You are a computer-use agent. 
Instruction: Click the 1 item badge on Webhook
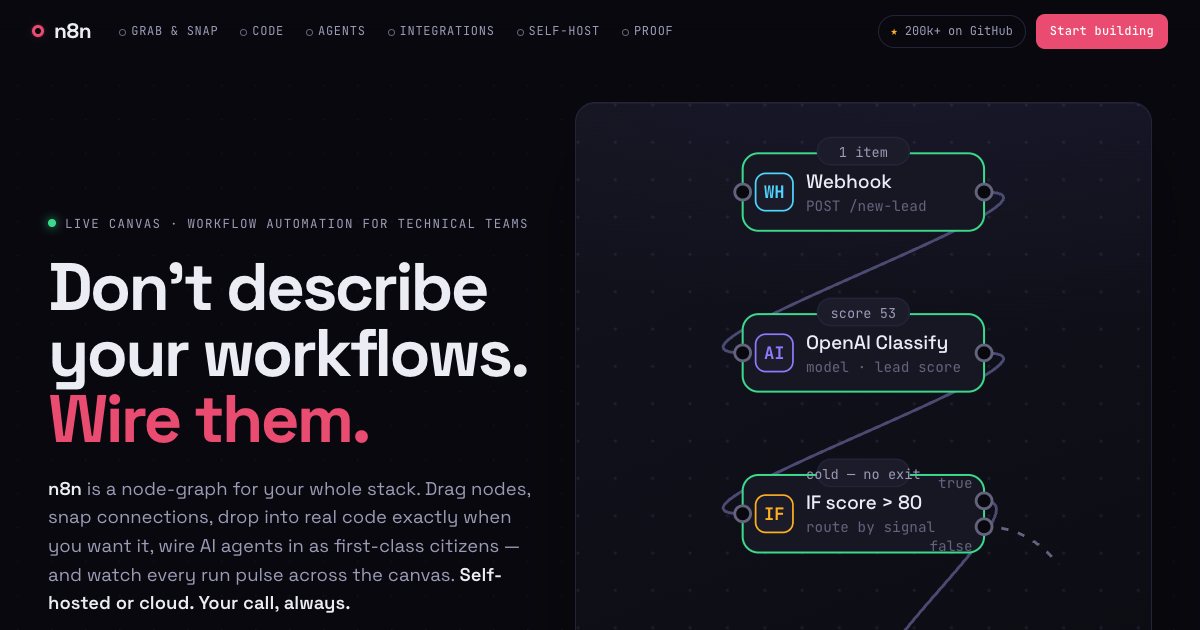[863, 152]
